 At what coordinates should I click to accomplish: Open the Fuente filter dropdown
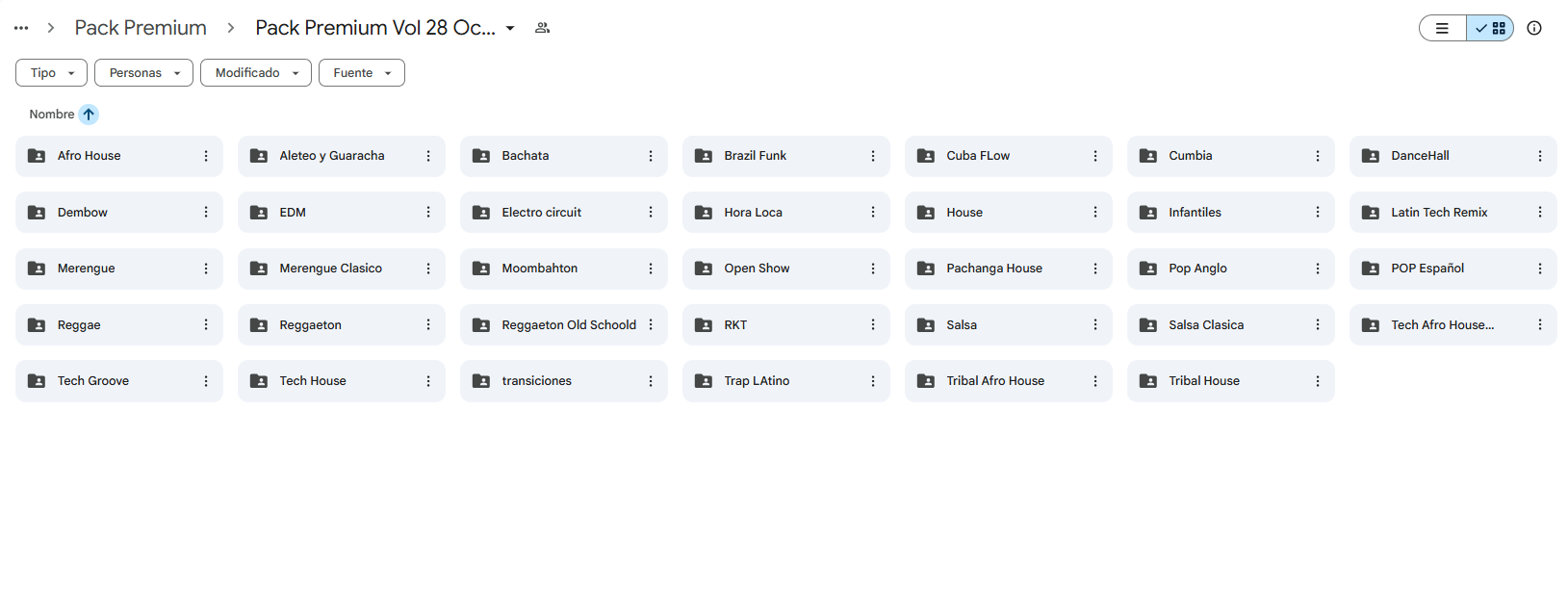[361, 73]
